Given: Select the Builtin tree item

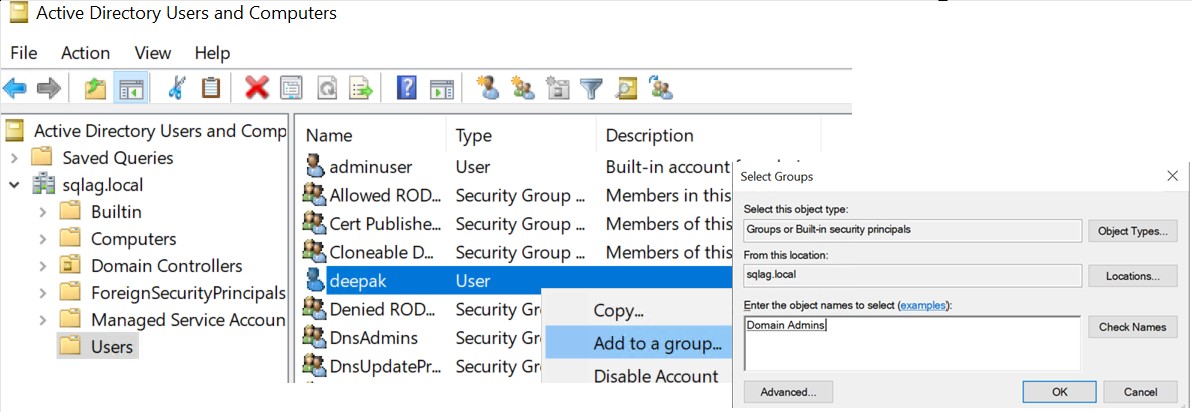Looking at the screenshot, I should tap(116, 211).
